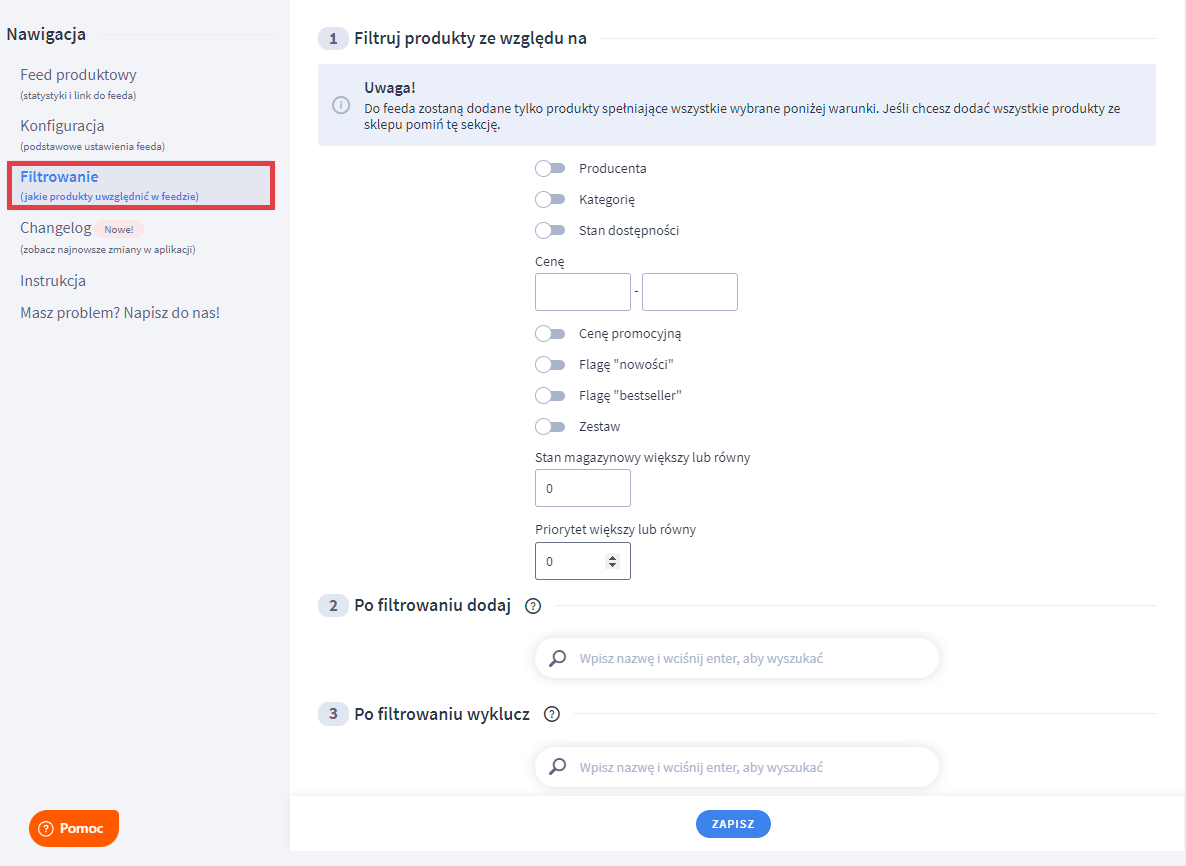
Task: Click the info icon in the Uwaga notice
Action: pyautogui.click(x=341, y=105)
